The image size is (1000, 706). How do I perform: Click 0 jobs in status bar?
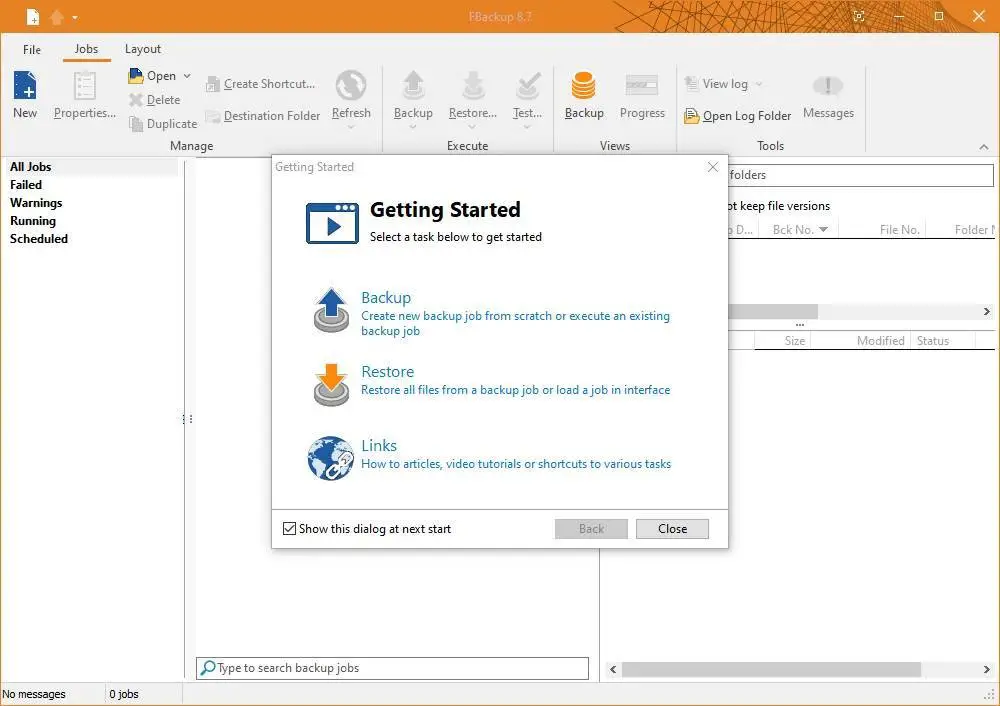pos(124,694)
